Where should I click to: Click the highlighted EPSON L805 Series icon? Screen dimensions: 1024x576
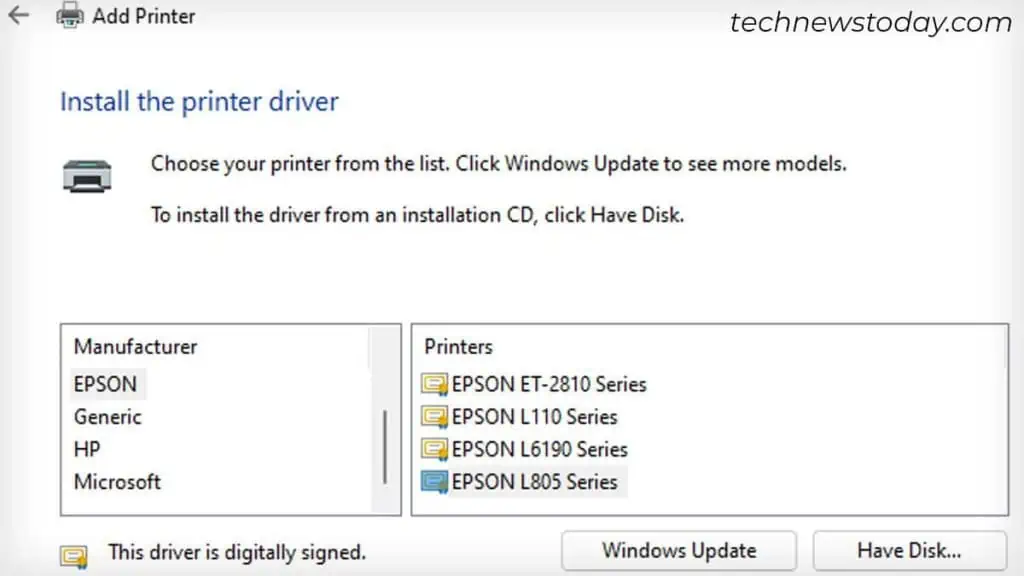click(x=434, y=483)
